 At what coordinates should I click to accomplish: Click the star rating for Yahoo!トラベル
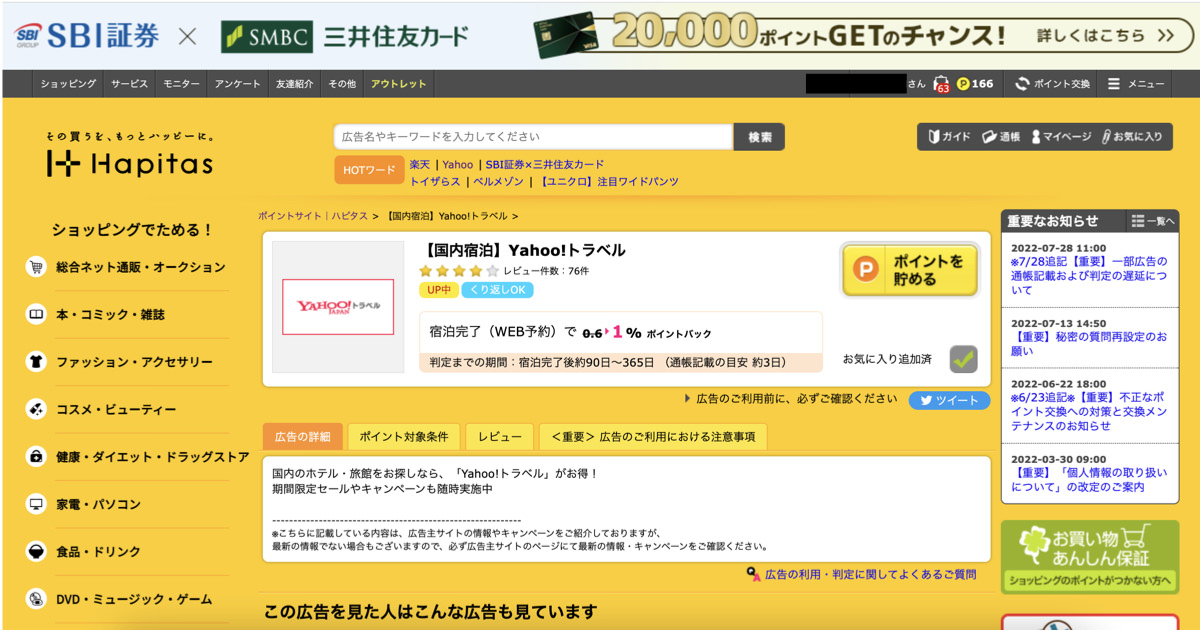click(x=459, y=271)
